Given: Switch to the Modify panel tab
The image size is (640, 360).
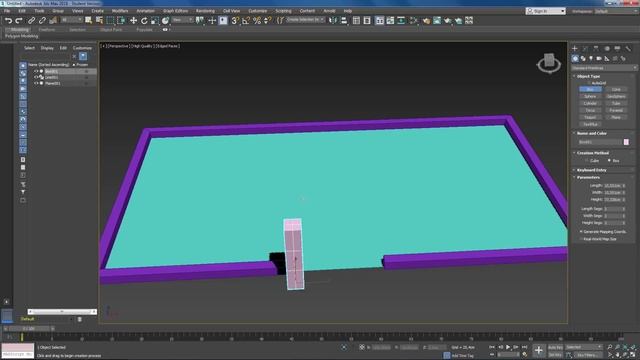Looking at the screenshot, I should point(585,49).
